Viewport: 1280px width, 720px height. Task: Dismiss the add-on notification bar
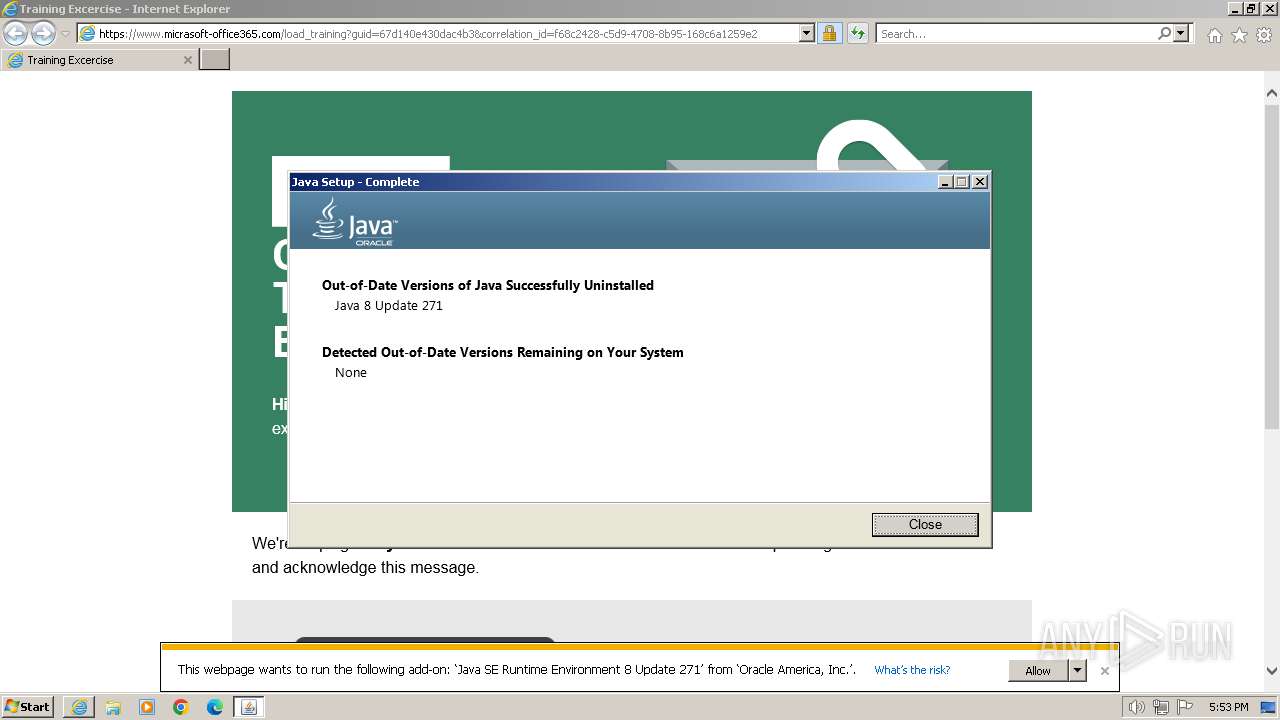click(x=1104, y=671)
